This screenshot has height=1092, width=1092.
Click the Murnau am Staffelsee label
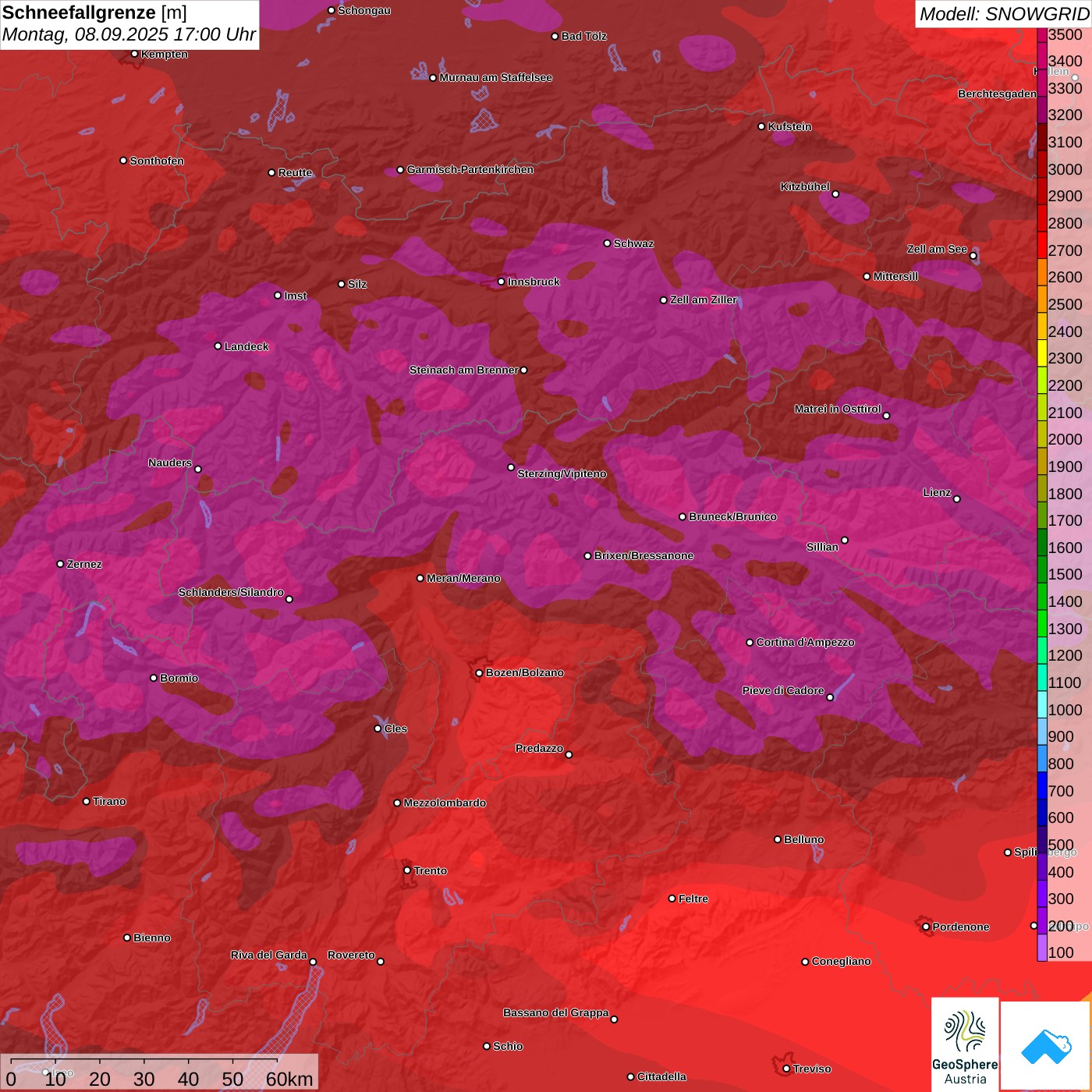(x=495, y=77)
